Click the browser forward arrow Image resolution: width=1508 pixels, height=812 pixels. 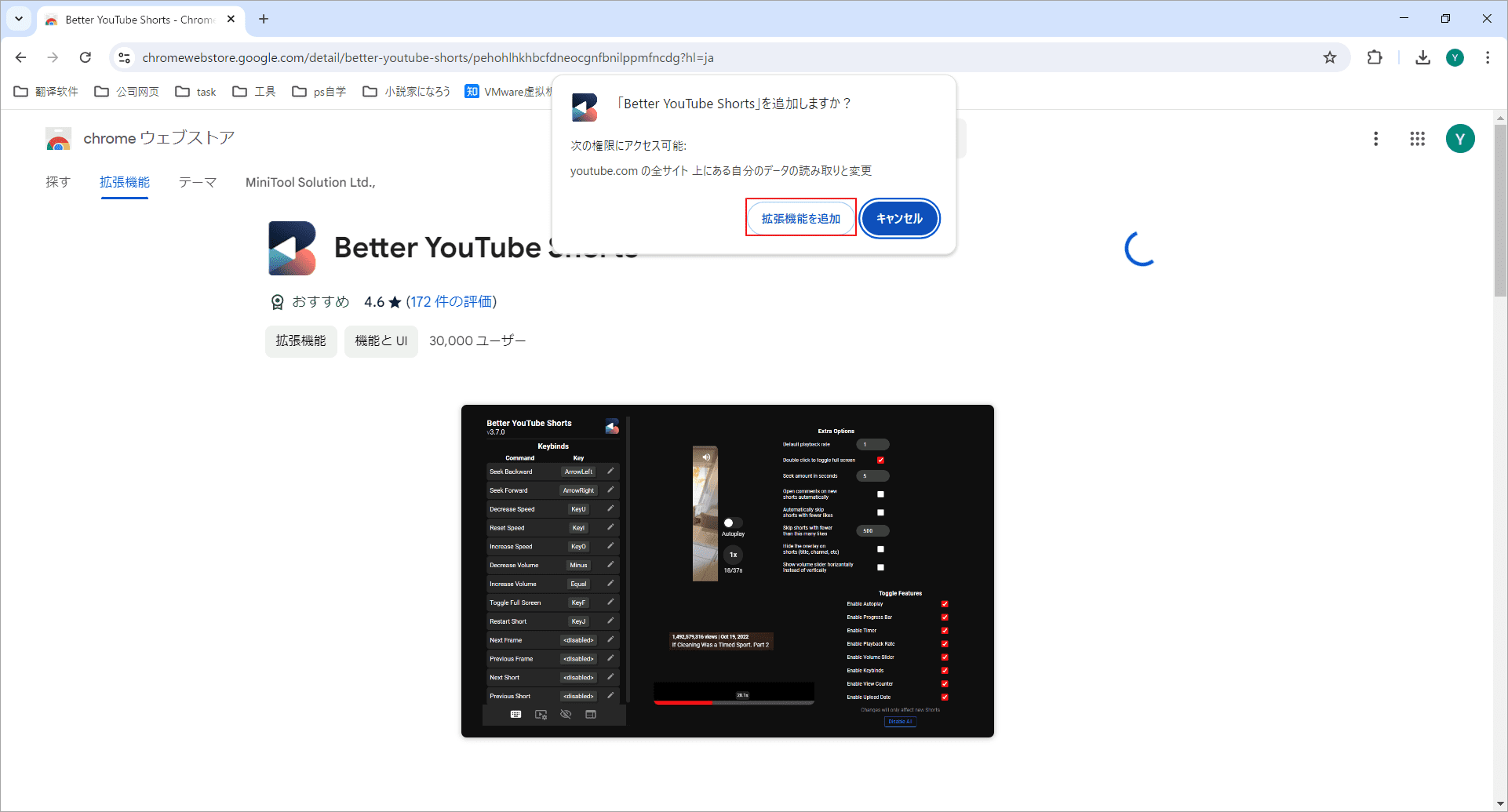tap(53, 57)
